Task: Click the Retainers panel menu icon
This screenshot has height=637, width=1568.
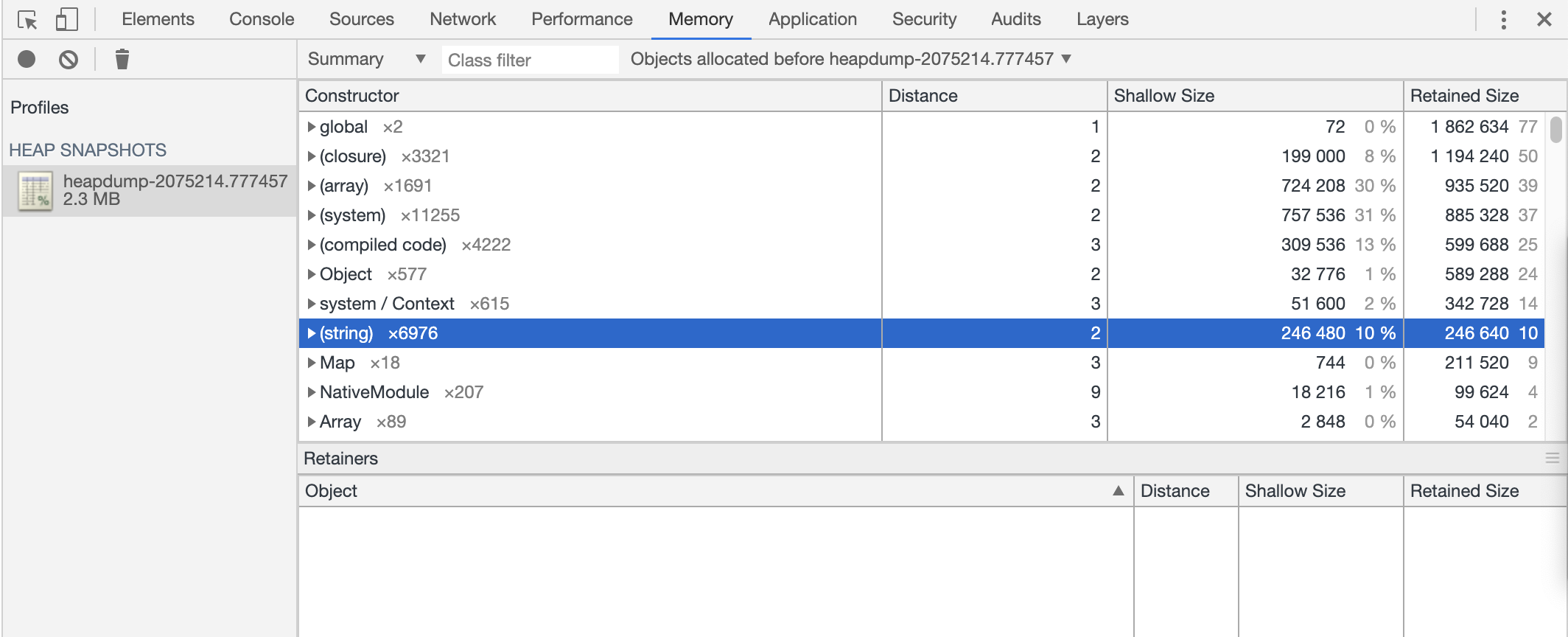Action: (x=1552, y=458)
